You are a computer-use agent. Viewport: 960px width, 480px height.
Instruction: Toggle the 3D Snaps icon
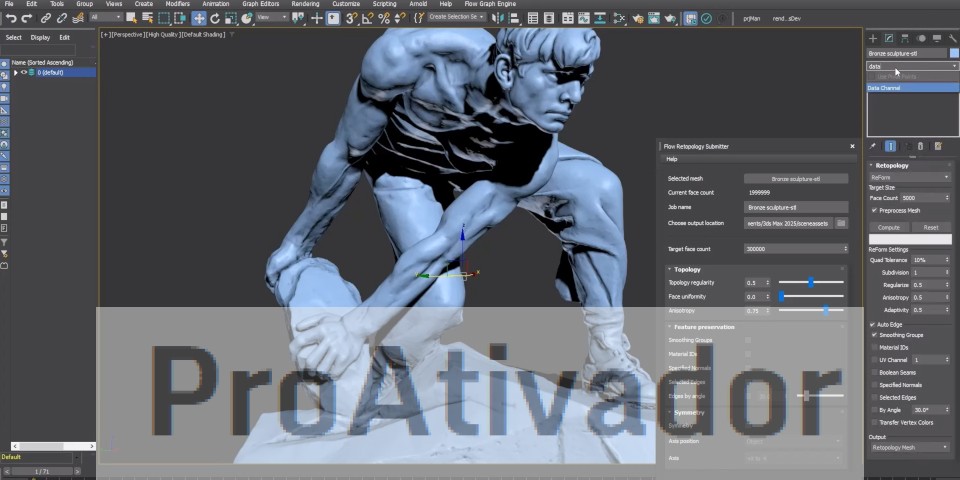tap(351, 18)
